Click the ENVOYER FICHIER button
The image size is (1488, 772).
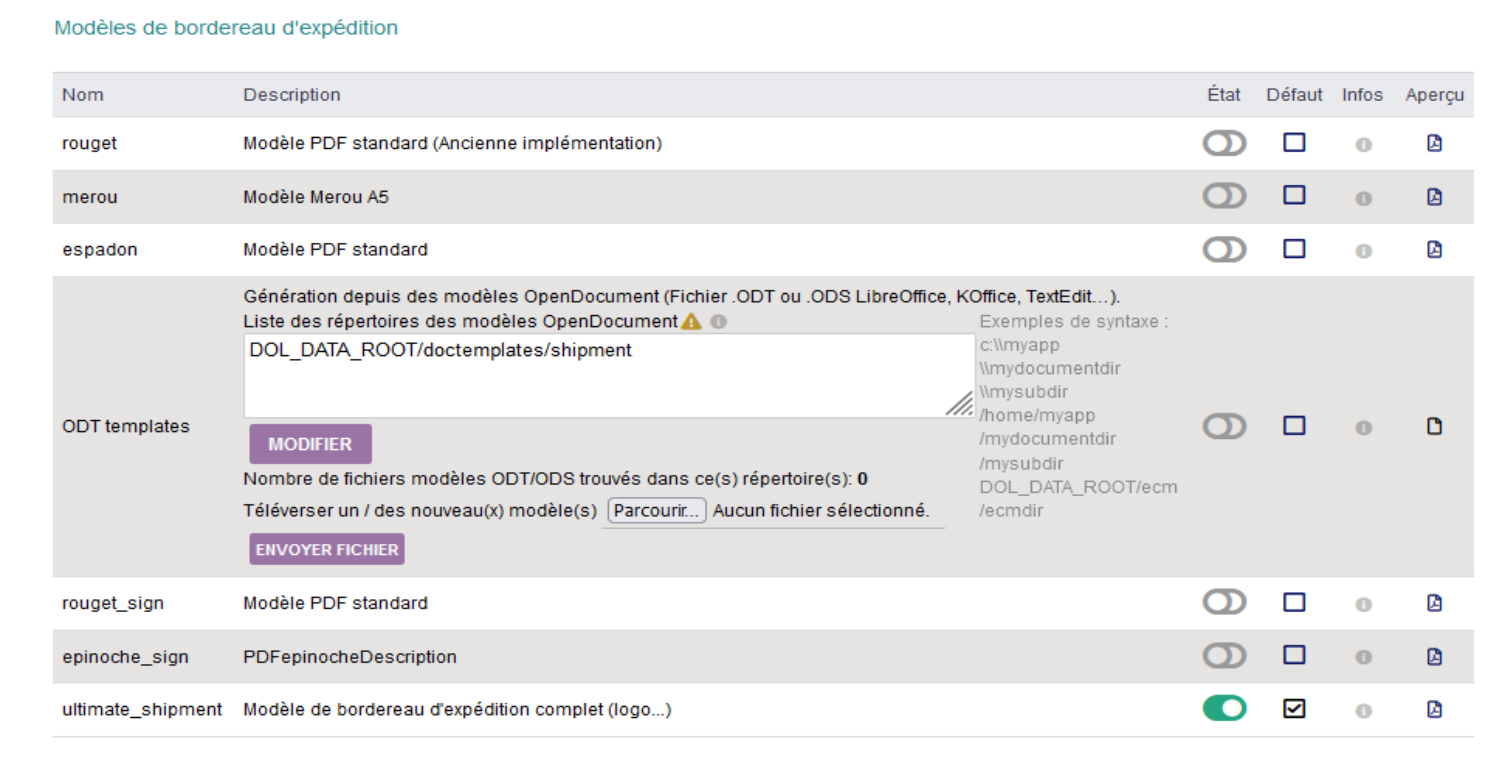click(327, 549)
